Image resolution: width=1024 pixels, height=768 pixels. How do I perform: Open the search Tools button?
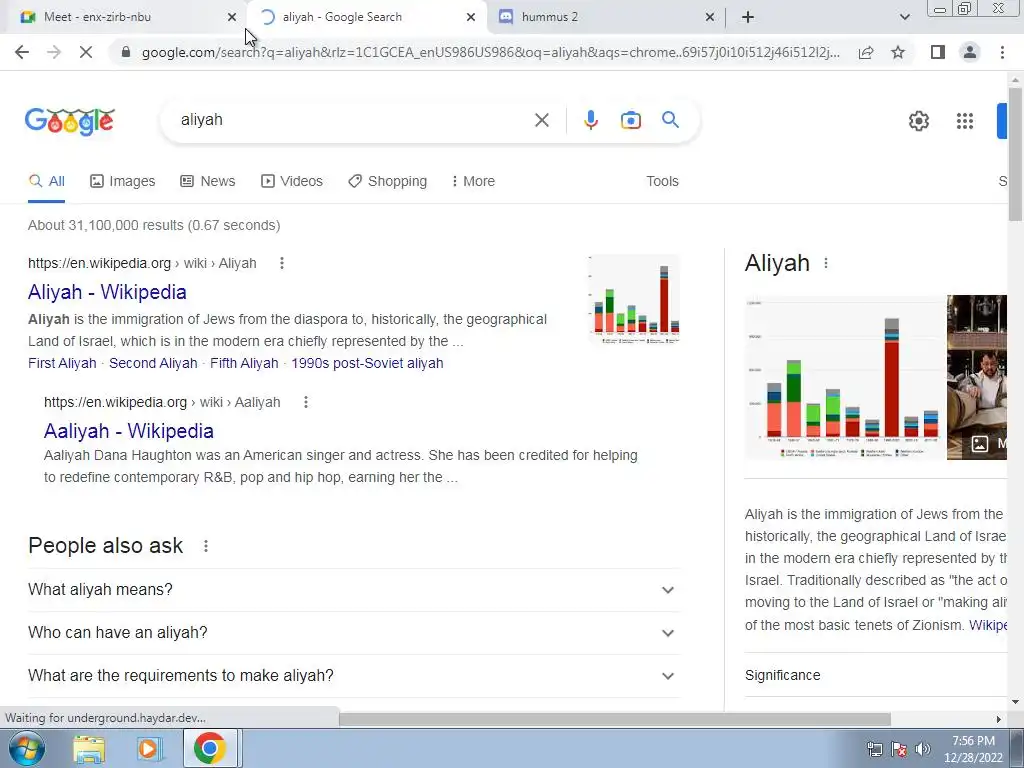click(x=662, y=181)
